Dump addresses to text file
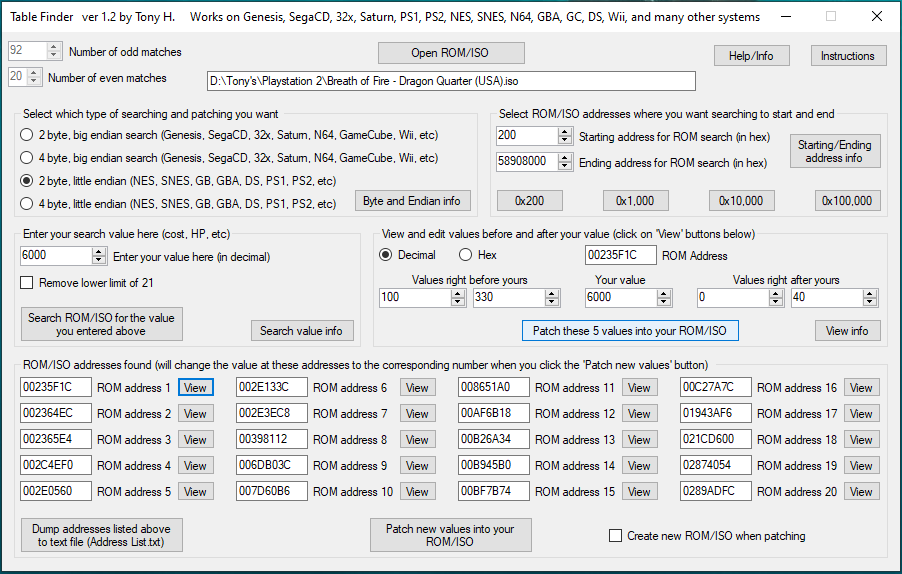 [101, 535]
